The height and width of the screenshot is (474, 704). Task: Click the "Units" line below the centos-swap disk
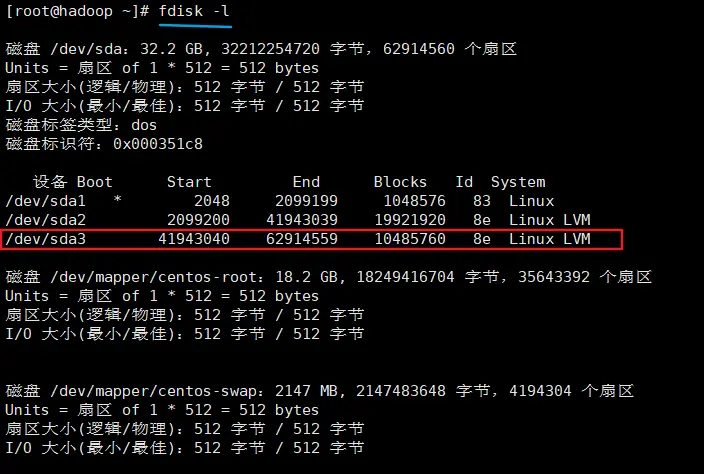(162, 410)
